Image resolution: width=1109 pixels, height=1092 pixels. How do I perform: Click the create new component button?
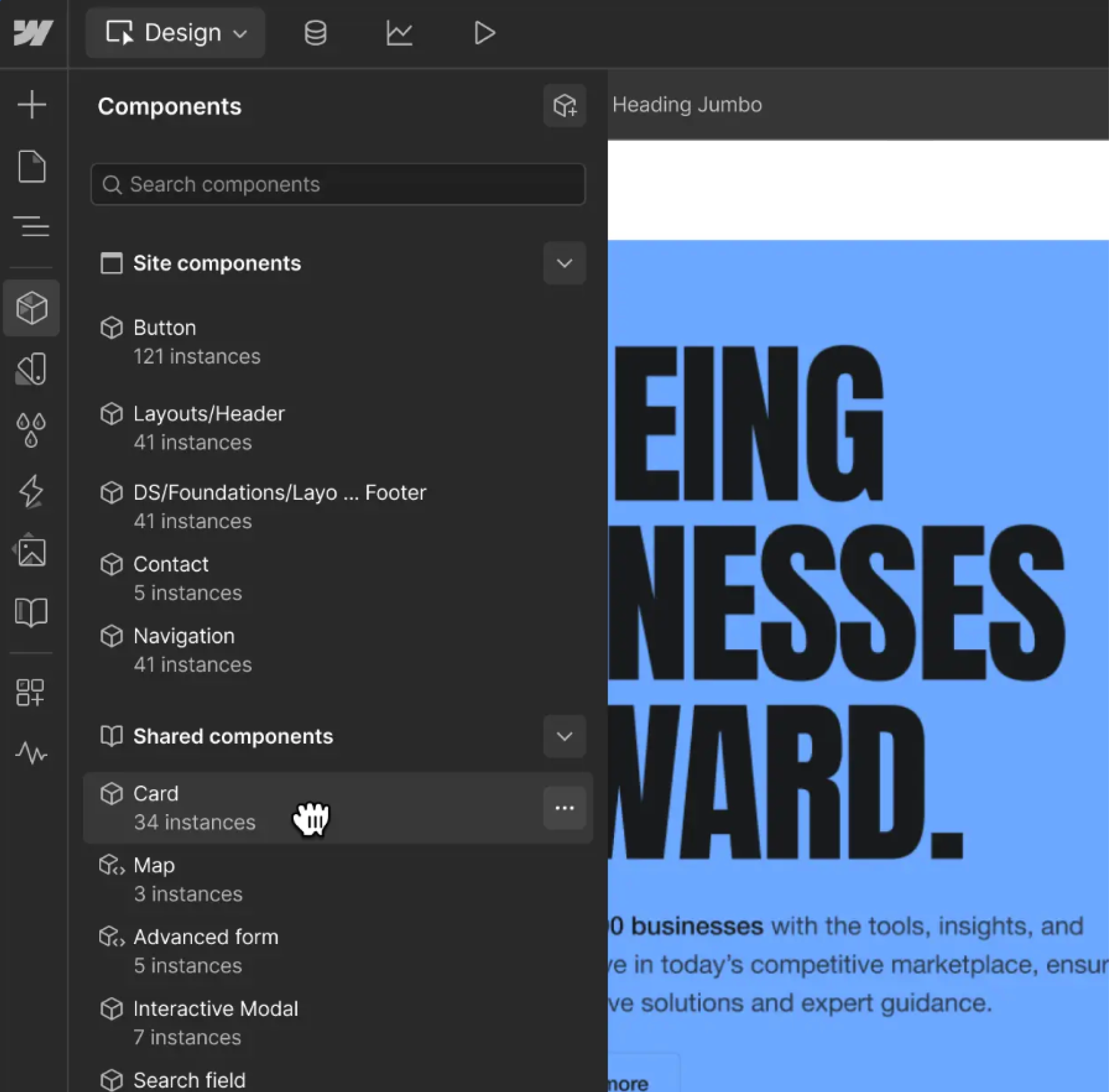coord(564,106)
